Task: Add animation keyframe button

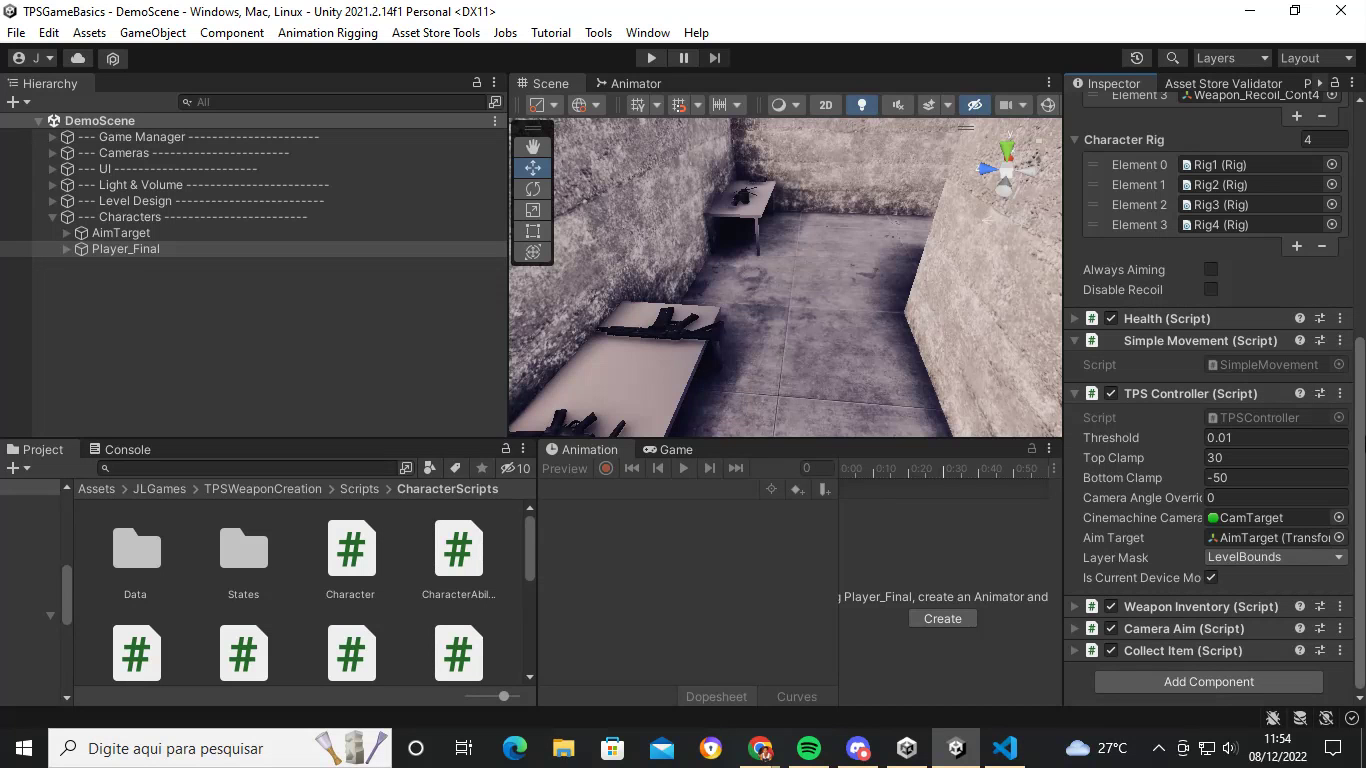Action: [797, 489]
